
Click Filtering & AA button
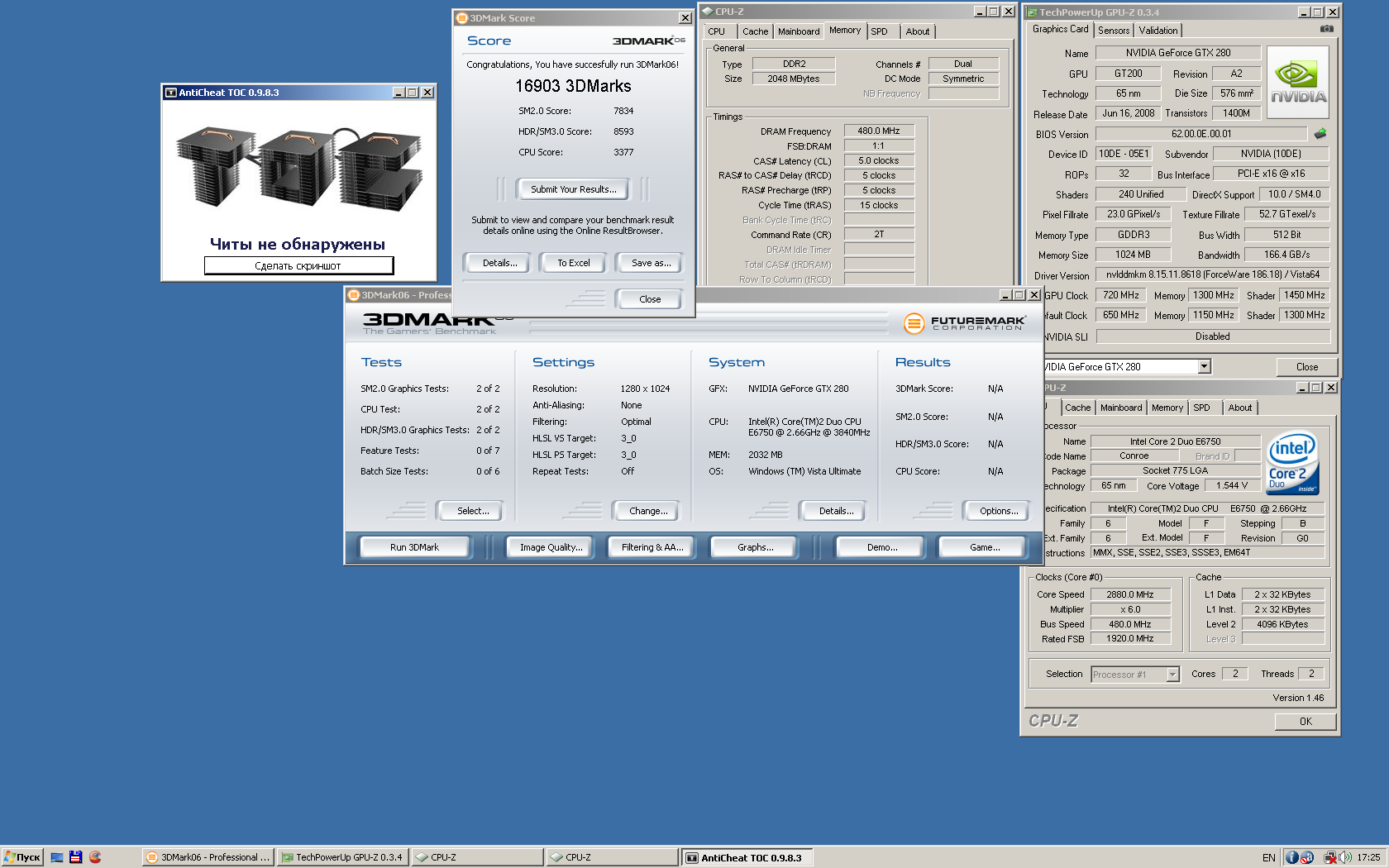(653, 547)
